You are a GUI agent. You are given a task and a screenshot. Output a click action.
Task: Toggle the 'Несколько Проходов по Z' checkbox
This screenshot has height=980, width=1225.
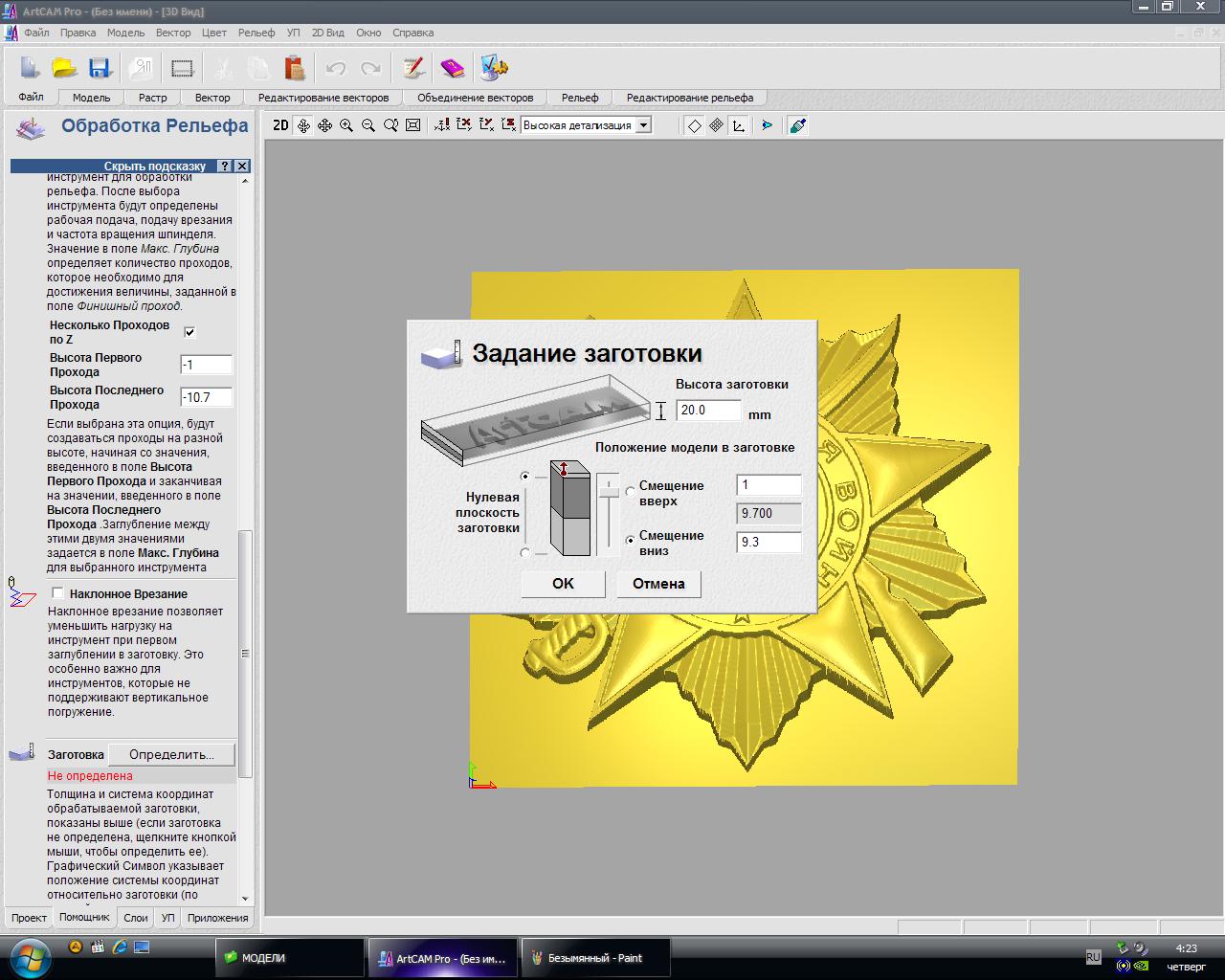tap(189, 332)
